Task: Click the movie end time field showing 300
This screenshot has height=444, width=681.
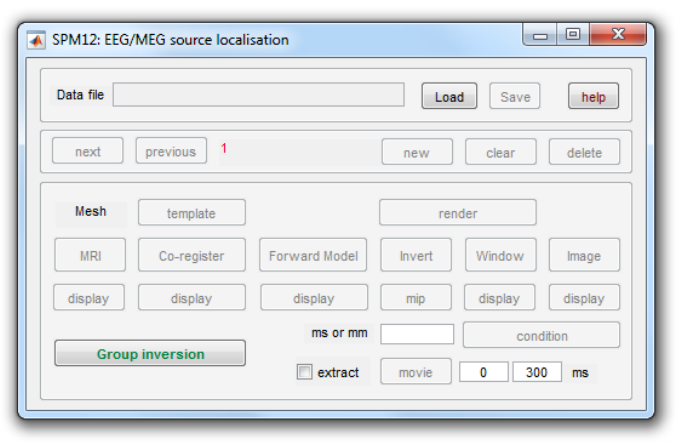Action: click(537, 372)
